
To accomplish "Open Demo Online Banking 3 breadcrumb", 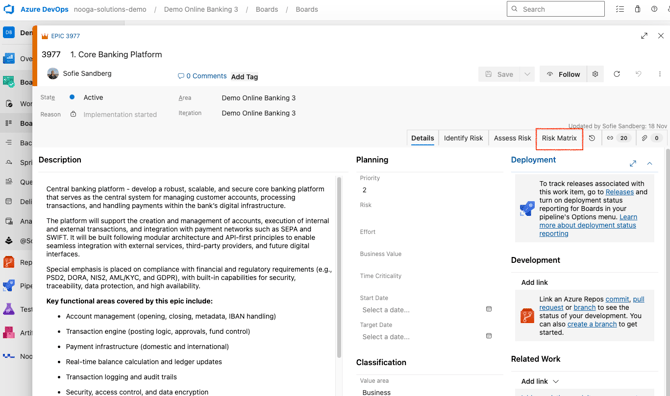I will pos(201,9).
